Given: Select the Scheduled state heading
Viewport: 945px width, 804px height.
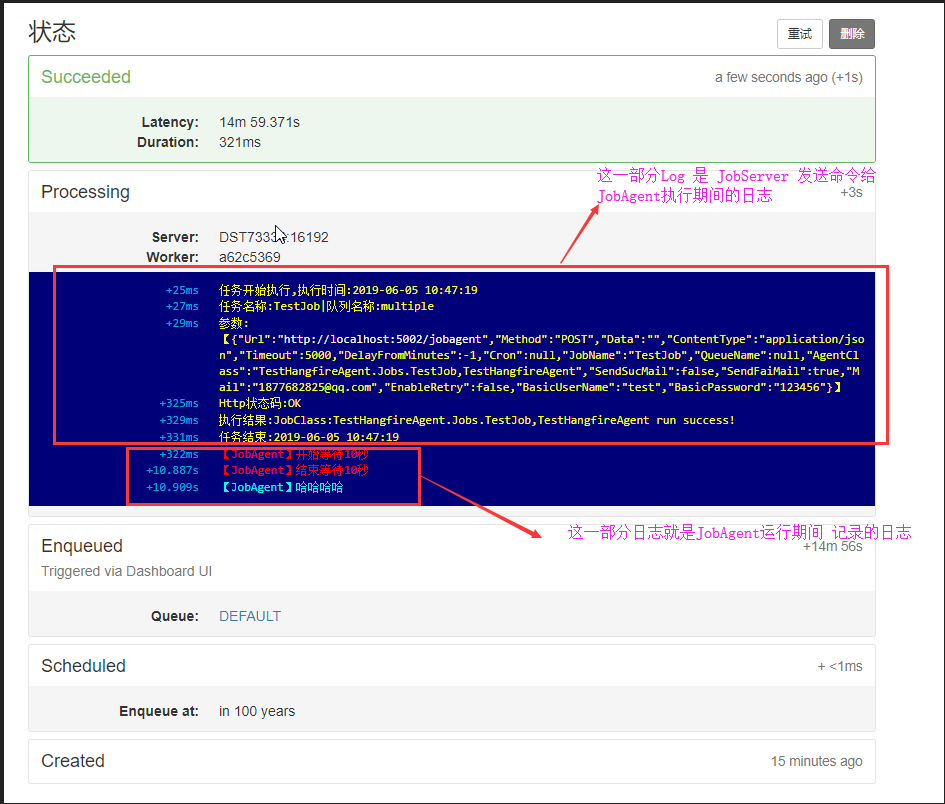Looking at the screenshot, I should [83, 666].
